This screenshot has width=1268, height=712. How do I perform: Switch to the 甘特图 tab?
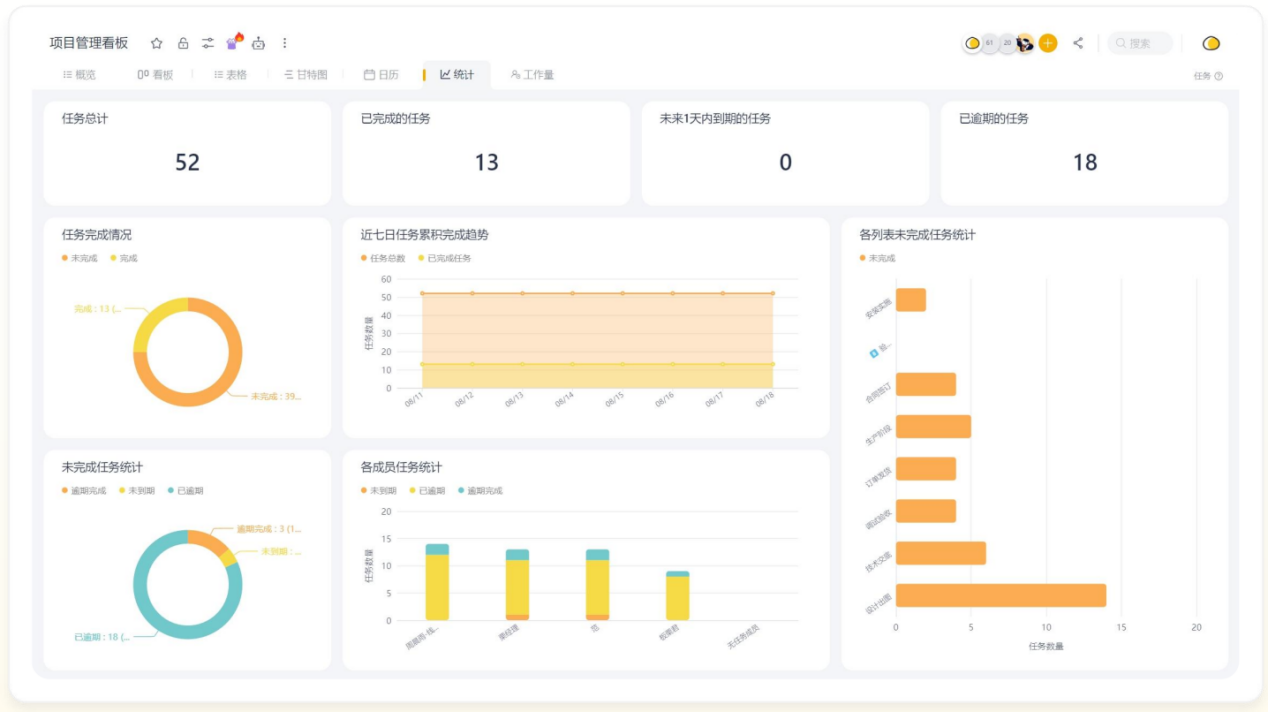pyautogui.click(x=305, y=75)
